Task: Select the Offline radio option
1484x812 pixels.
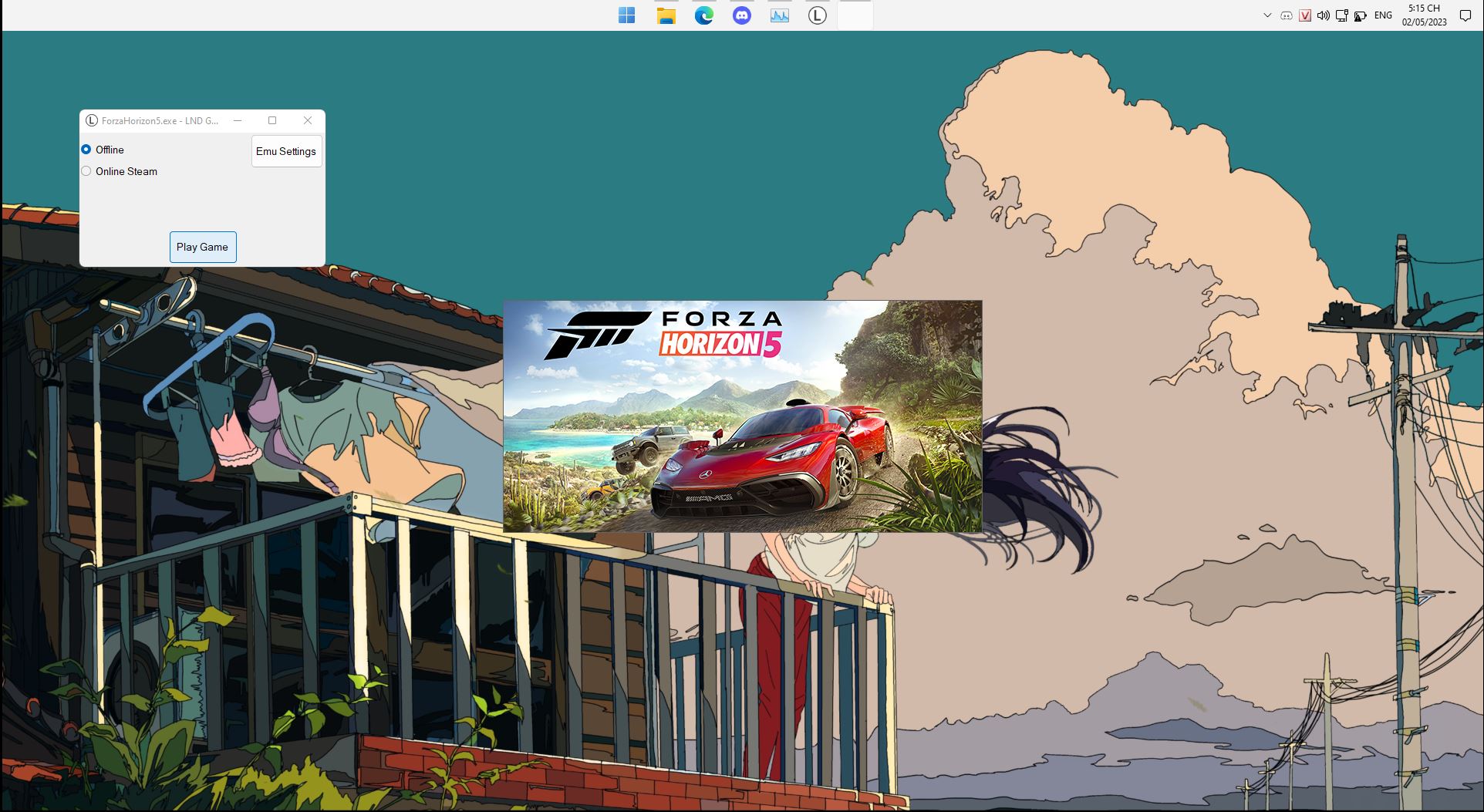Action: point(86,150)
